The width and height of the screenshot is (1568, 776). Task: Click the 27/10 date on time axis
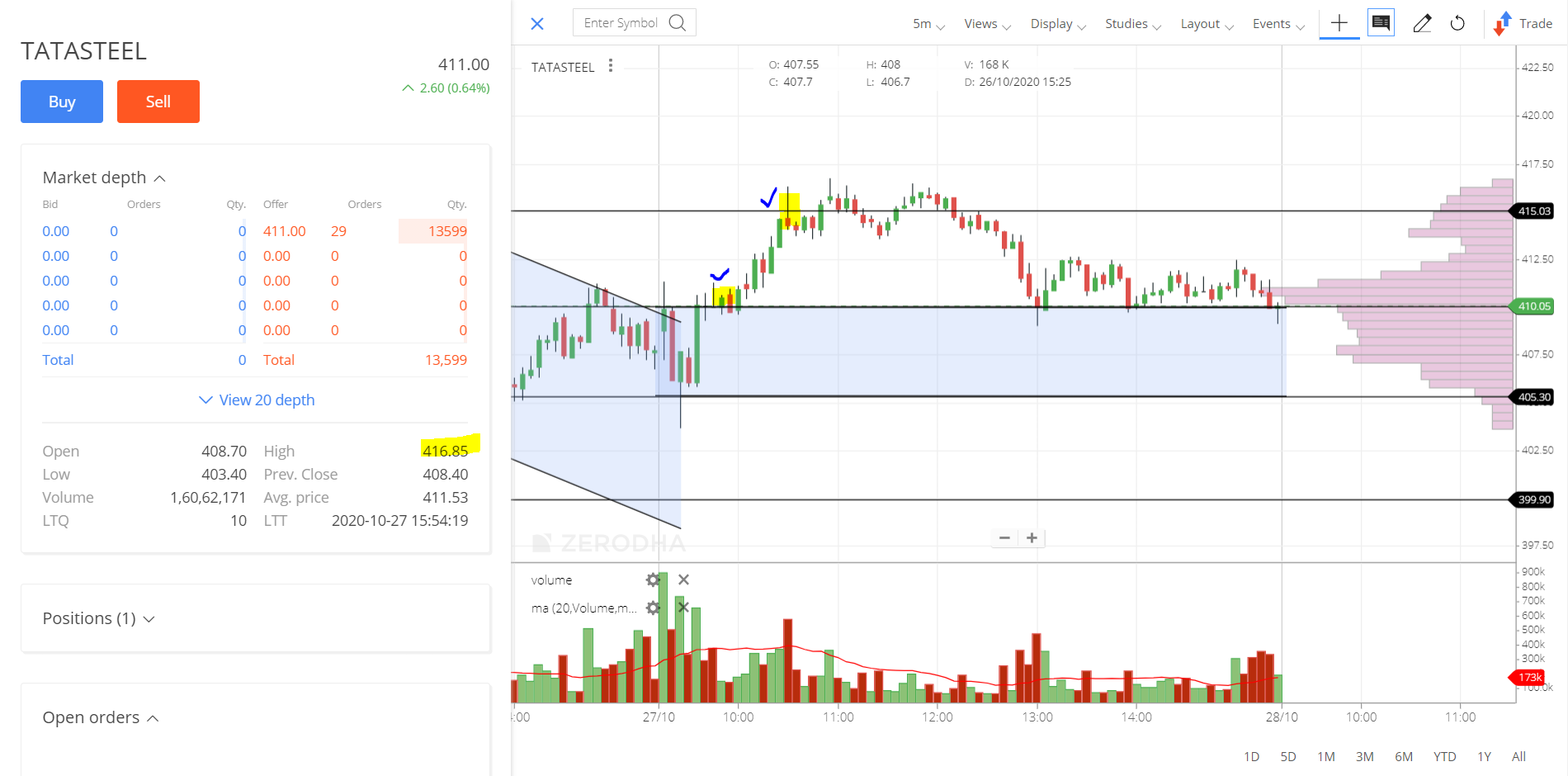click(659, 717)
